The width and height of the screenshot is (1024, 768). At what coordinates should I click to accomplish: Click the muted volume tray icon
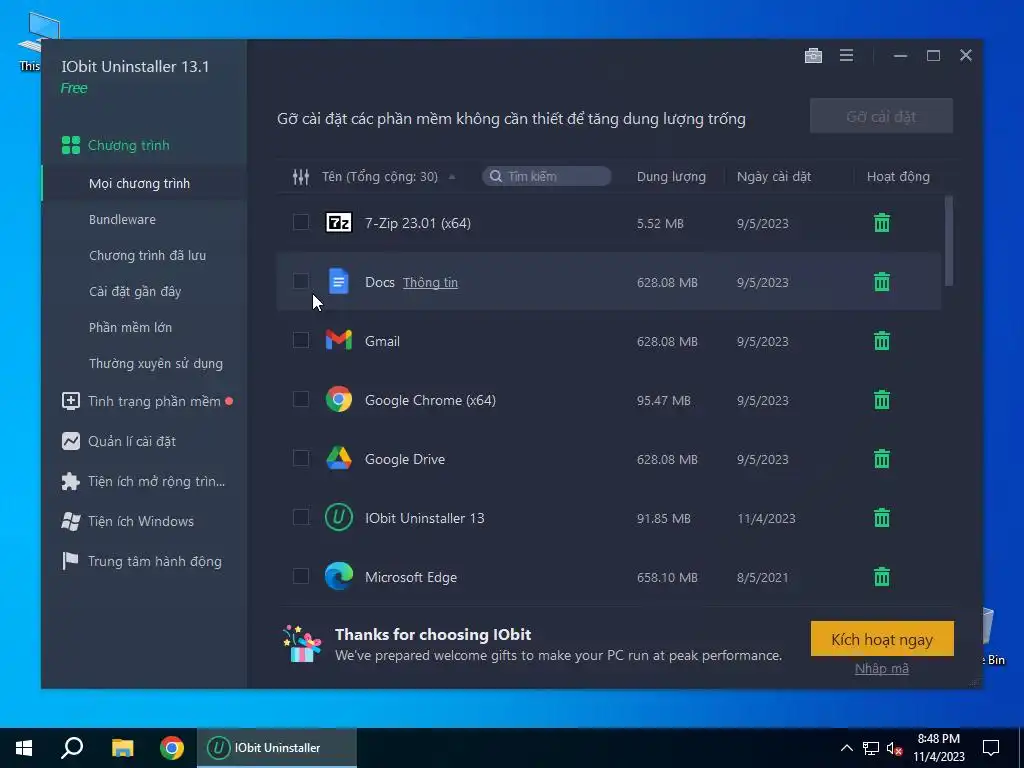click(895, 748)
